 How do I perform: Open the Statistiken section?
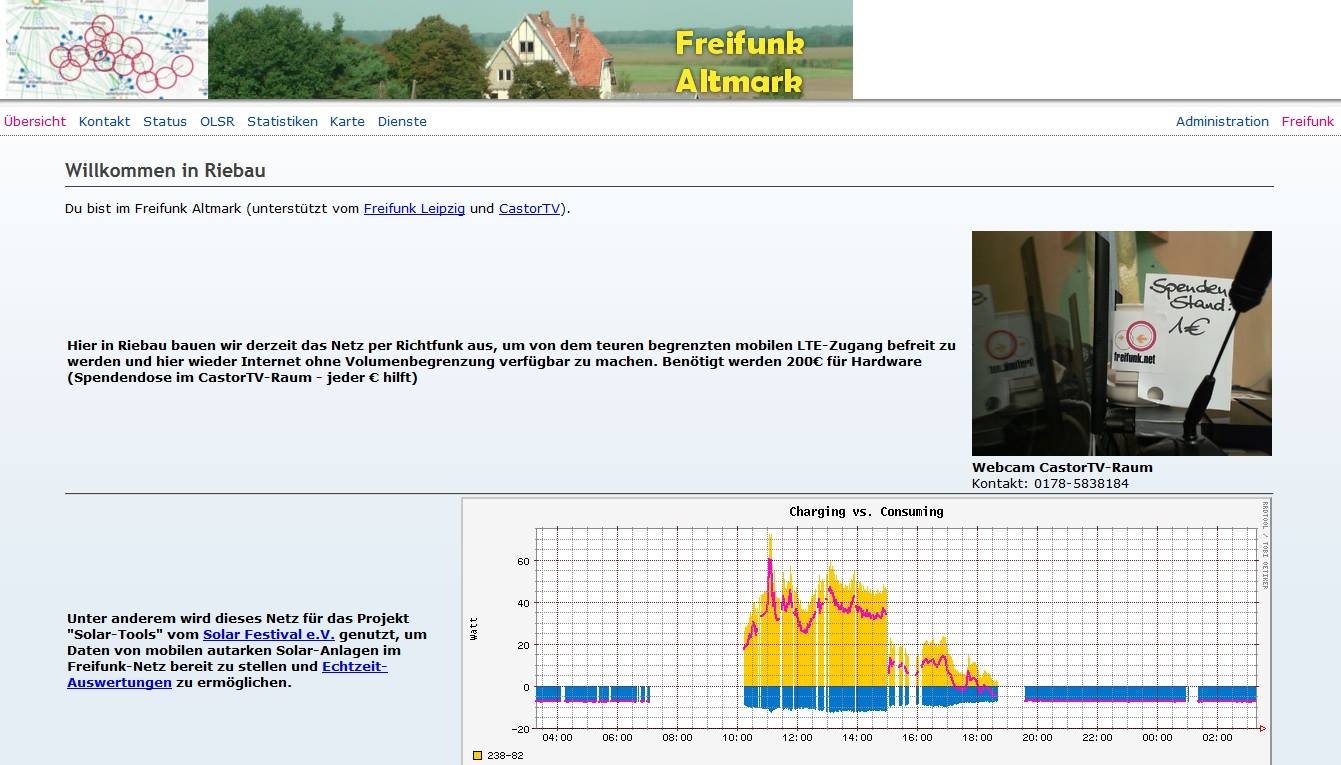(282, 121)
